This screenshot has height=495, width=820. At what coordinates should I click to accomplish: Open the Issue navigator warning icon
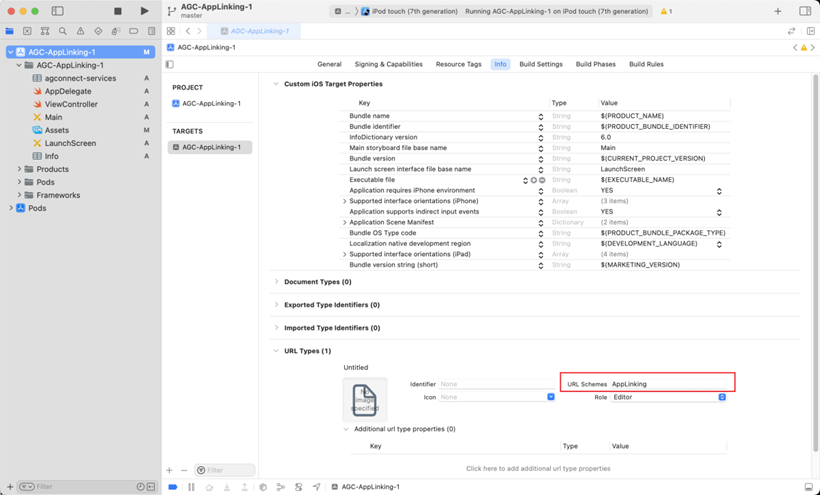point(80,31)
